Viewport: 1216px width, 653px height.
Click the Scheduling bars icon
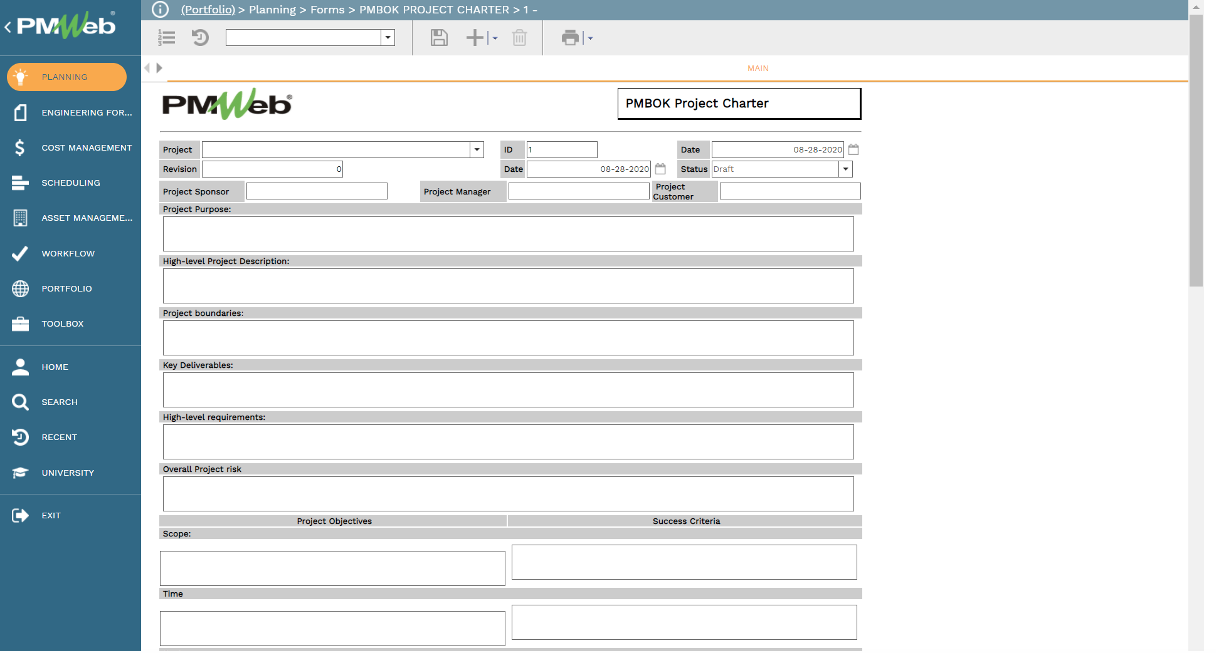click(20, 183)
